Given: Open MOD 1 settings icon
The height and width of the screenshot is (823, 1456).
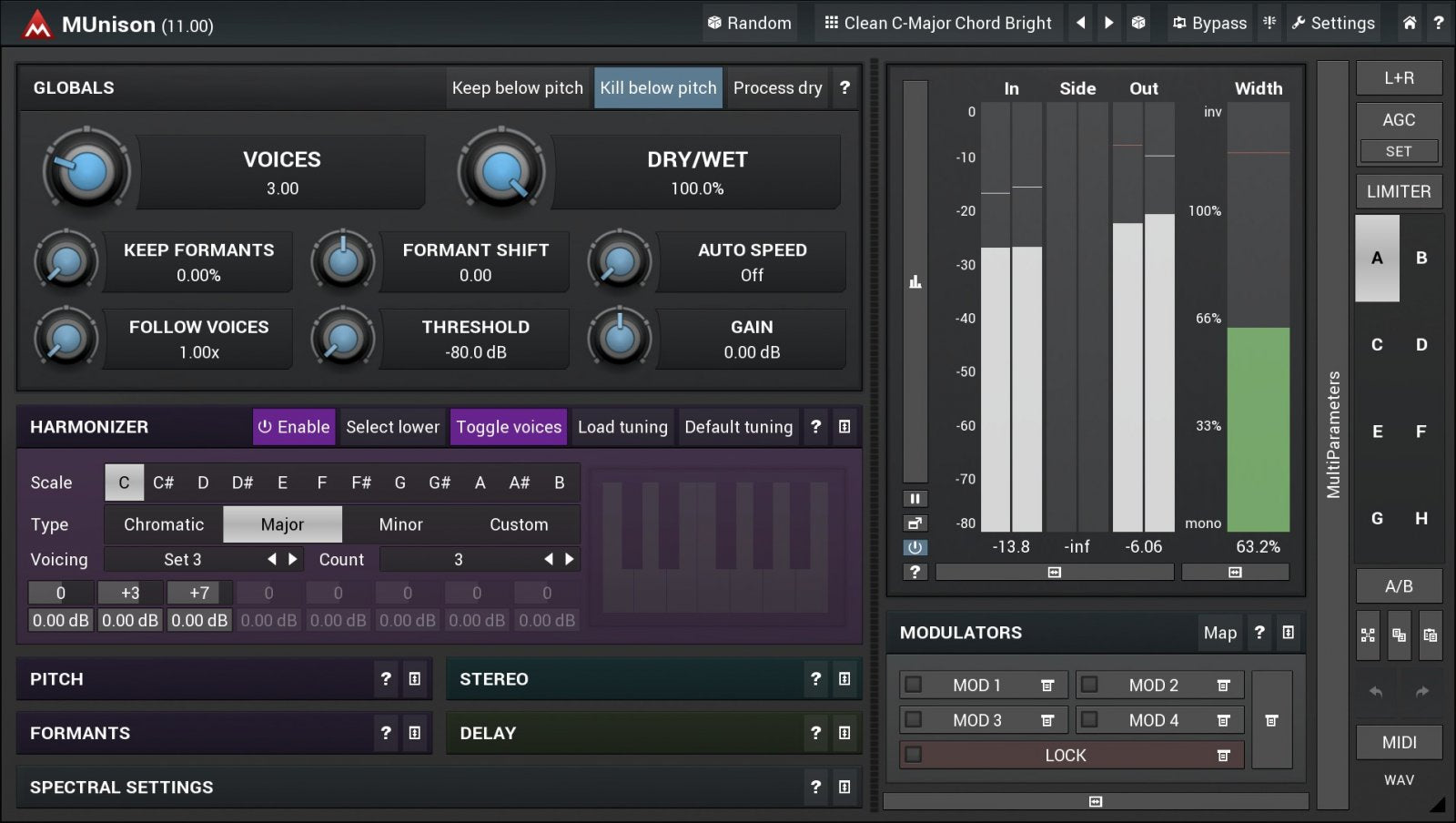Looking at the screenshot, I should click(x=1047, y=686).
